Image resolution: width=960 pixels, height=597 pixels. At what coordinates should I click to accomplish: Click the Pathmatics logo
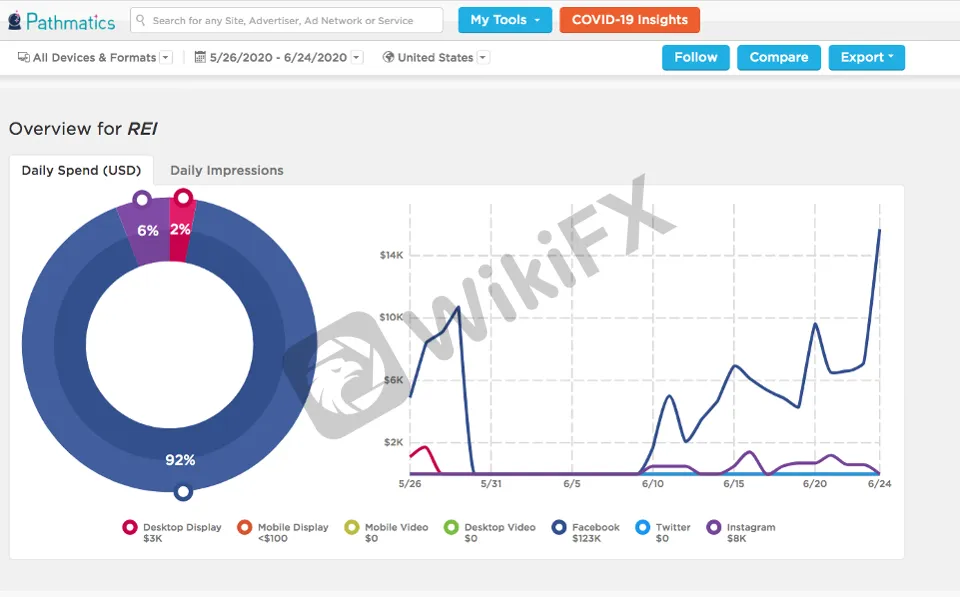[62, 21]
